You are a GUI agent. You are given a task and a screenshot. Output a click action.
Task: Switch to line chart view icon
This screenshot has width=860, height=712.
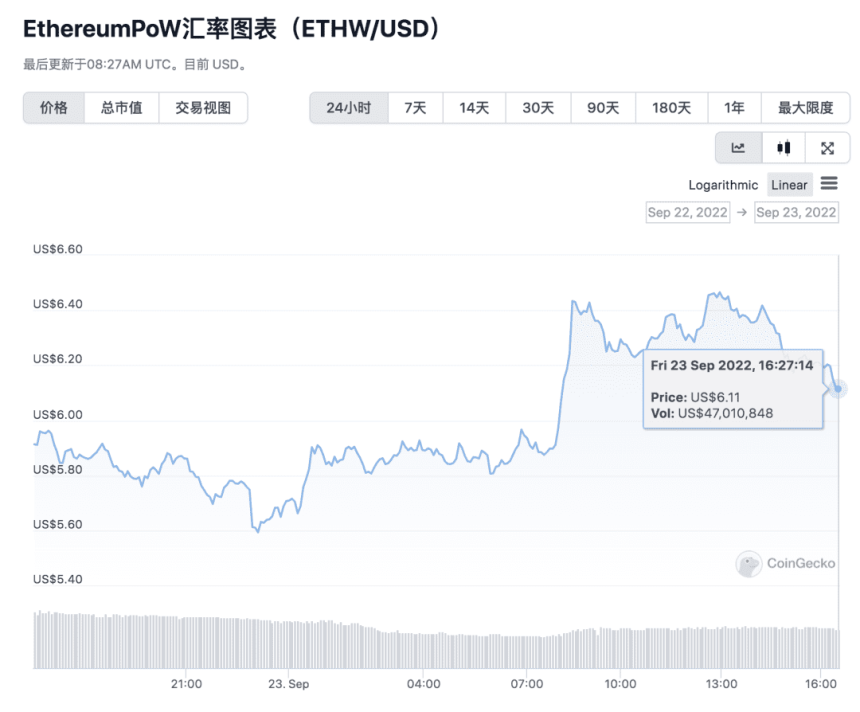[738, 148]
